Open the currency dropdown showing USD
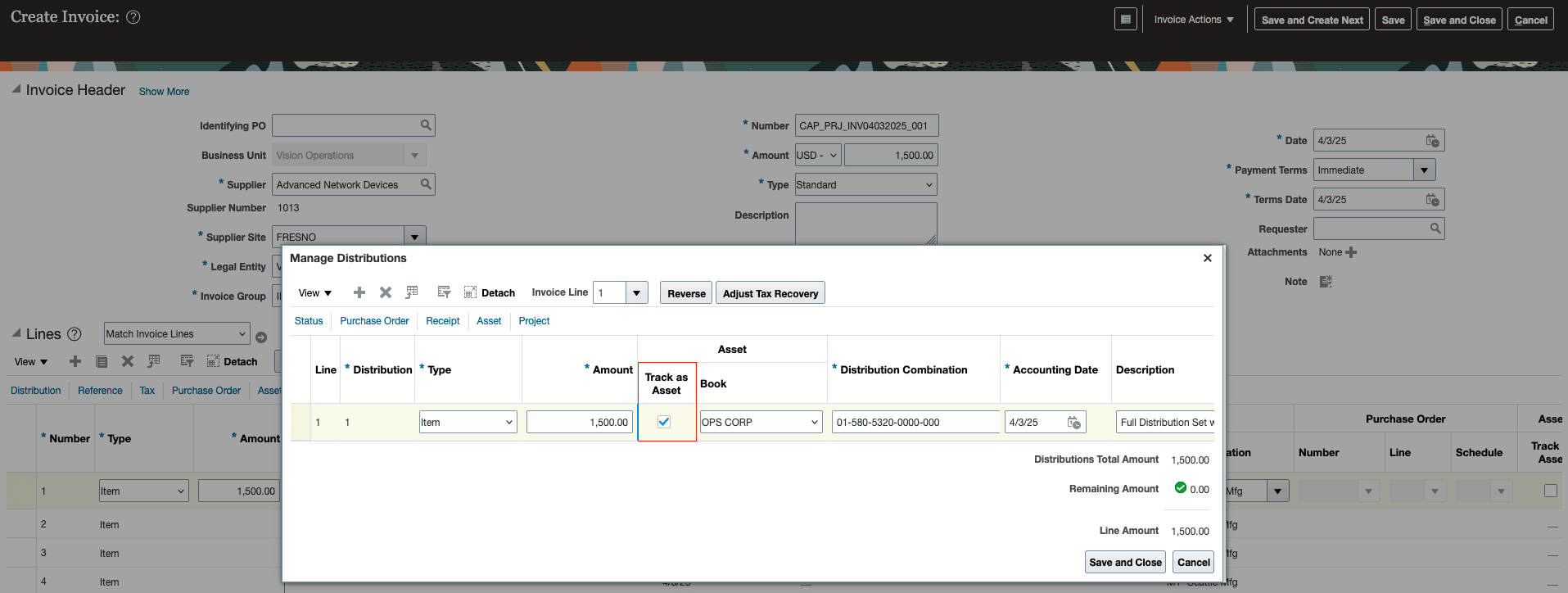The image size is (1568, 593). (x=818, y=155)
